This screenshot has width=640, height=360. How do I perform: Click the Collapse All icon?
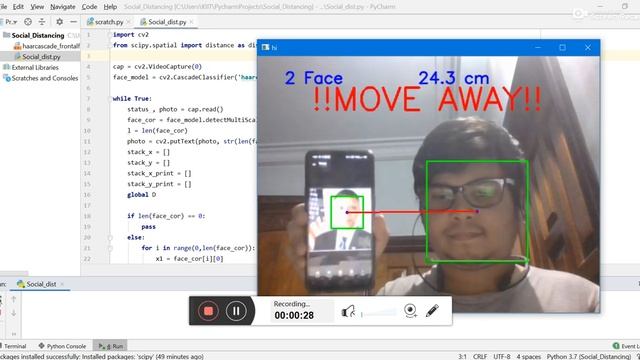tap(42, 22)
